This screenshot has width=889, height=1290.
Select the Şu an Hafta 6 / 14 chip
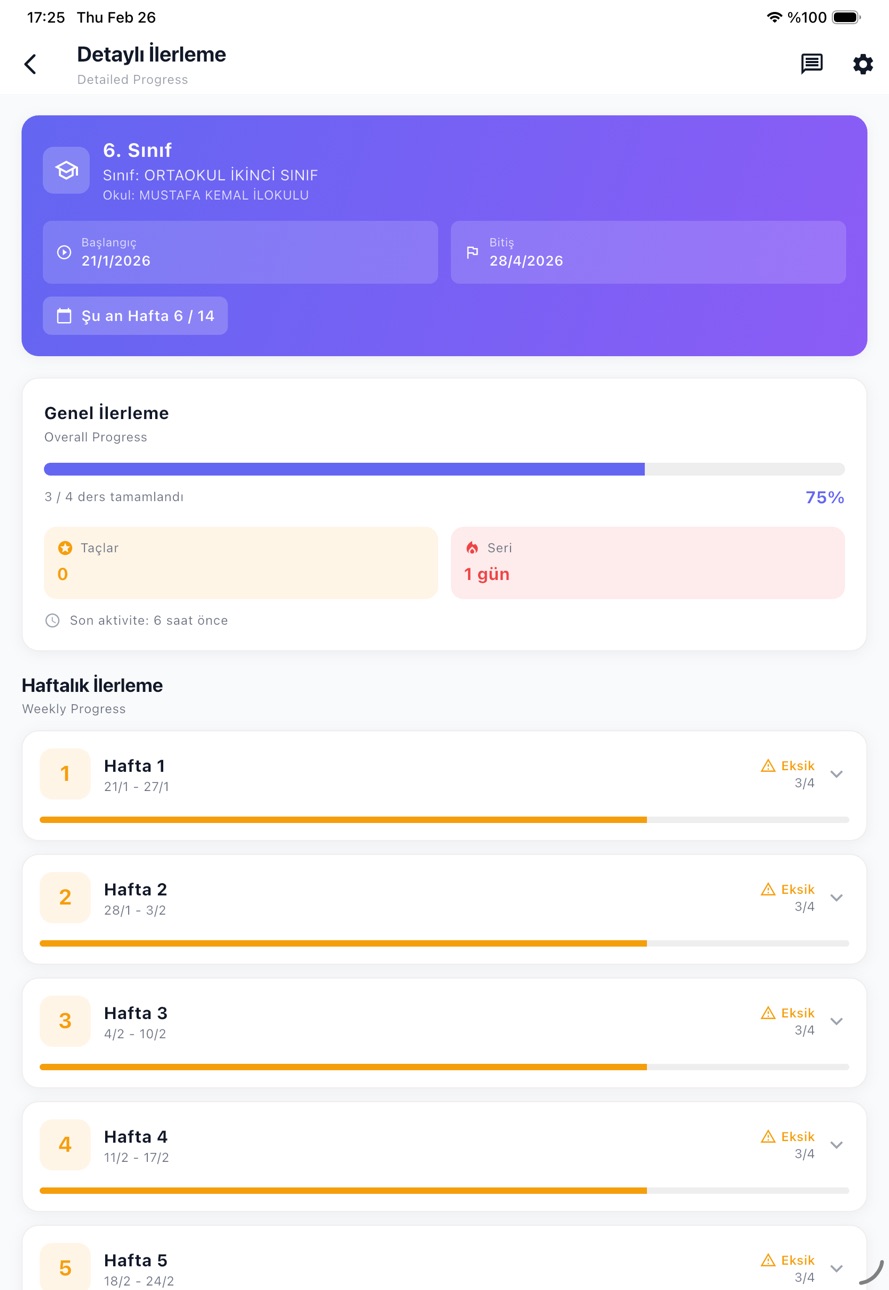(x=135, y=316)
